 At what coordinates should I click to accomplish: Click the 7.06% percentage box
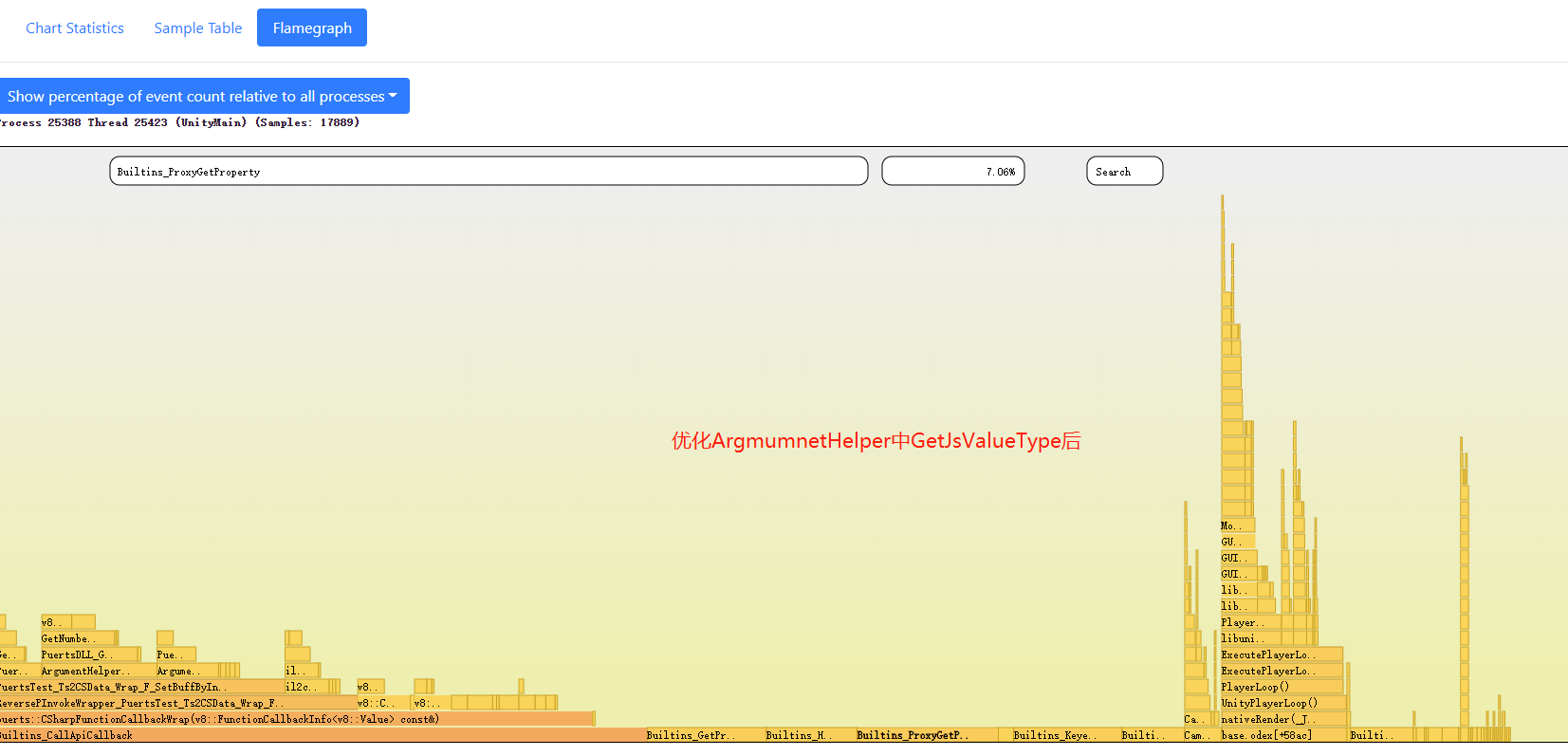(953, 171)
